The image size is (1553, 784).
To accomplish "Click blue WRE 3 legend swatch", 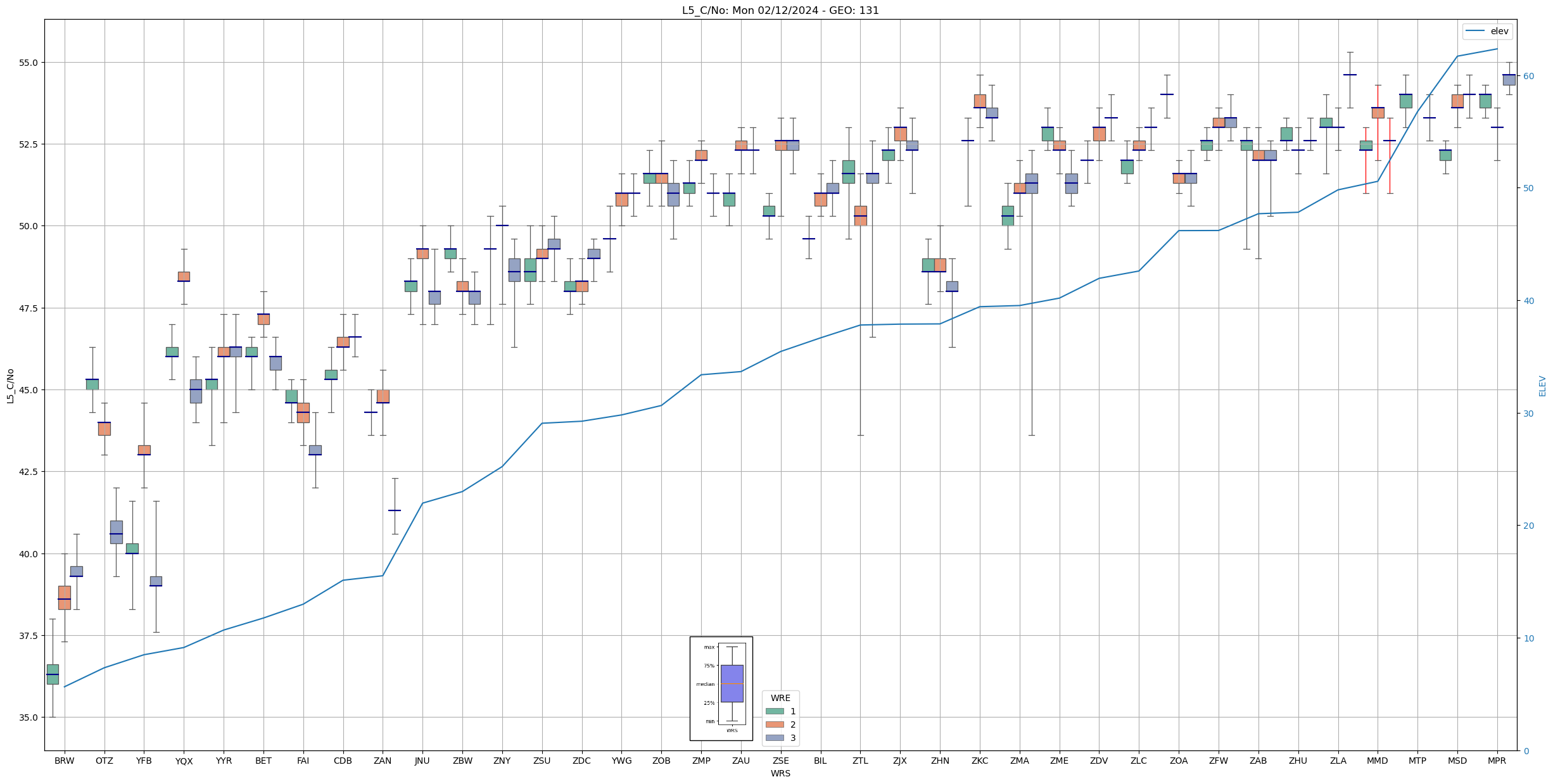I will click(774, 738).
